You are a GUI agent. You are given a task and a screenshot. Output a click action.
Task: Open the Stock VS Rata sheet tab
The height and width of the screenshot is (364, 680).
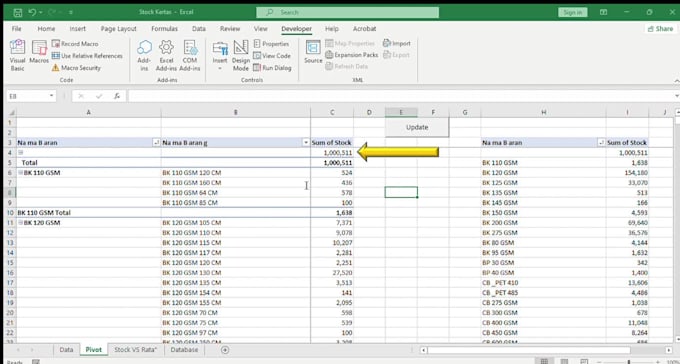point(135,350)
